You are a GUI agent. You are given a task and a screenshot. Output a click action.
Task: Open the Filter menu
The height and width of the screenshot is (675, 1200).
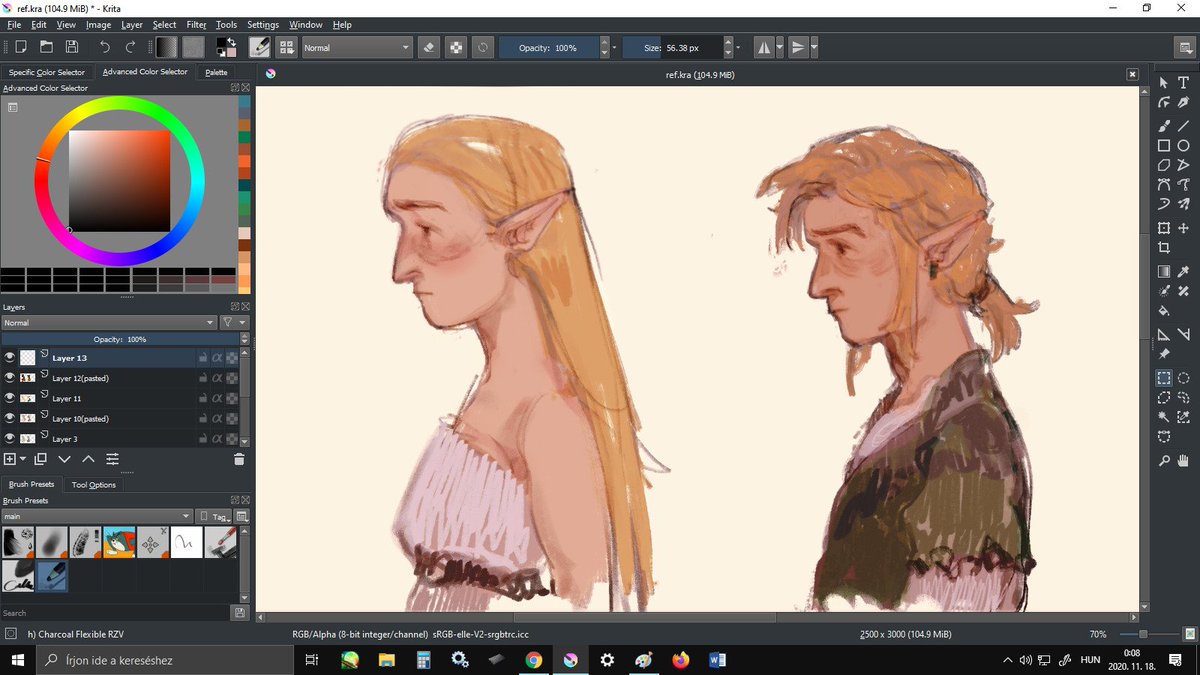(x=196, y=24)
